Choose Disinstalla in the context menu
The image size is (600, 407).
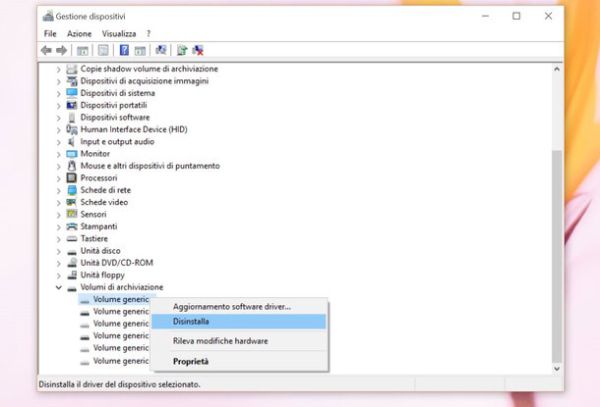click(239, 322)
